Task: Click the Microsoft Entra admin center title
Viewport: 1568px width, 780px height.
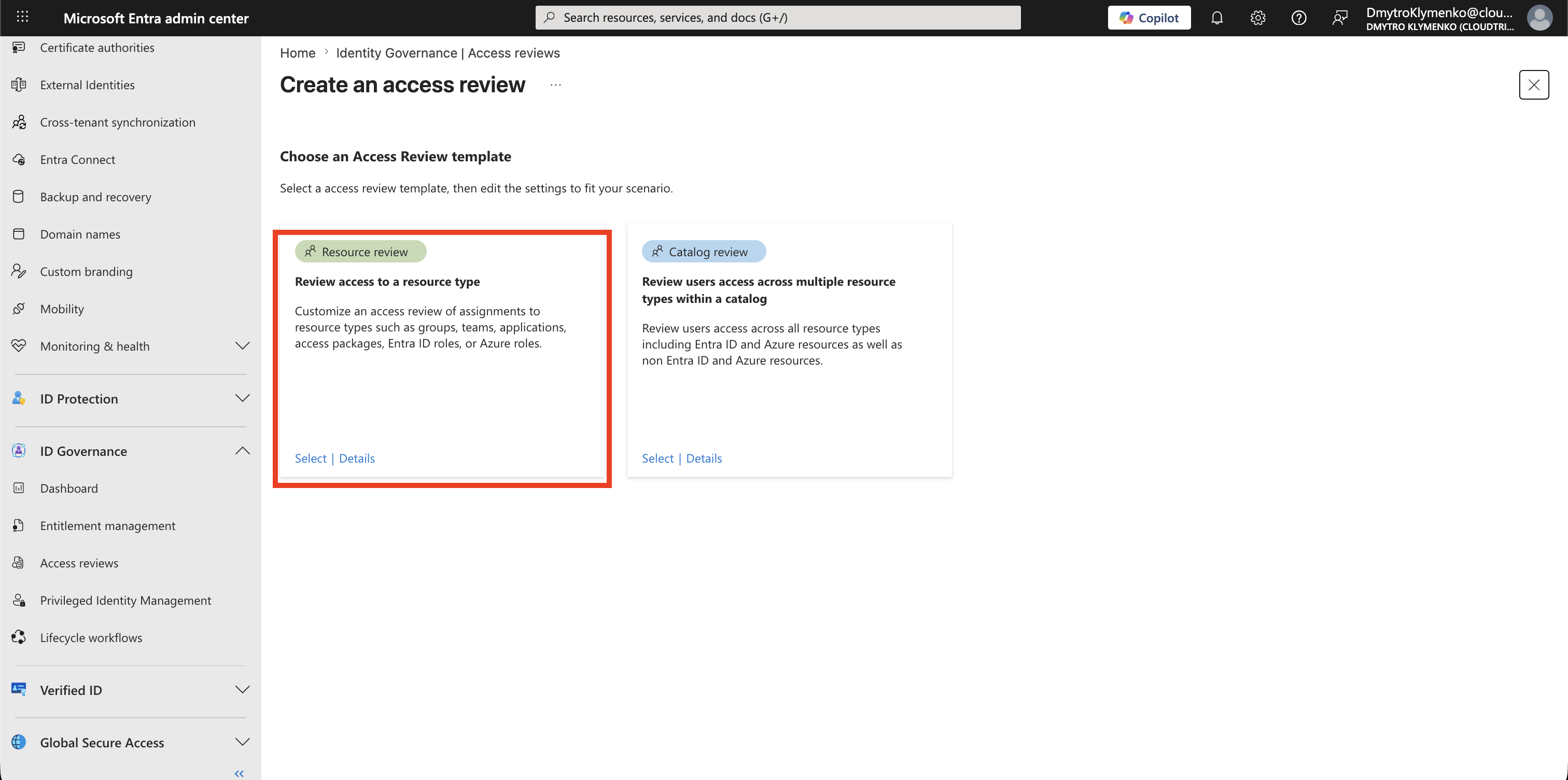Action: coord(156,18)
